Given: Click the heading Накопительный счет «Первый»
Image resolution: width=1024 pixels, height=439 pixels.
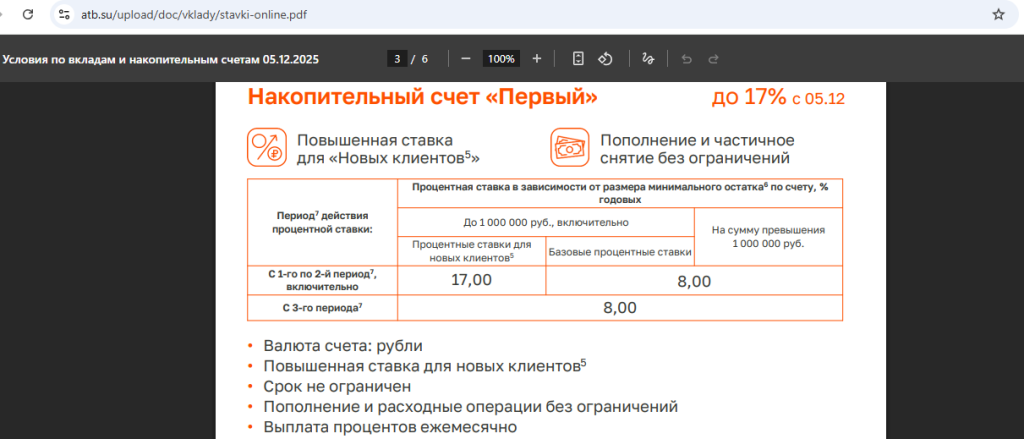Looking at the screenshot, I should 423,97.
